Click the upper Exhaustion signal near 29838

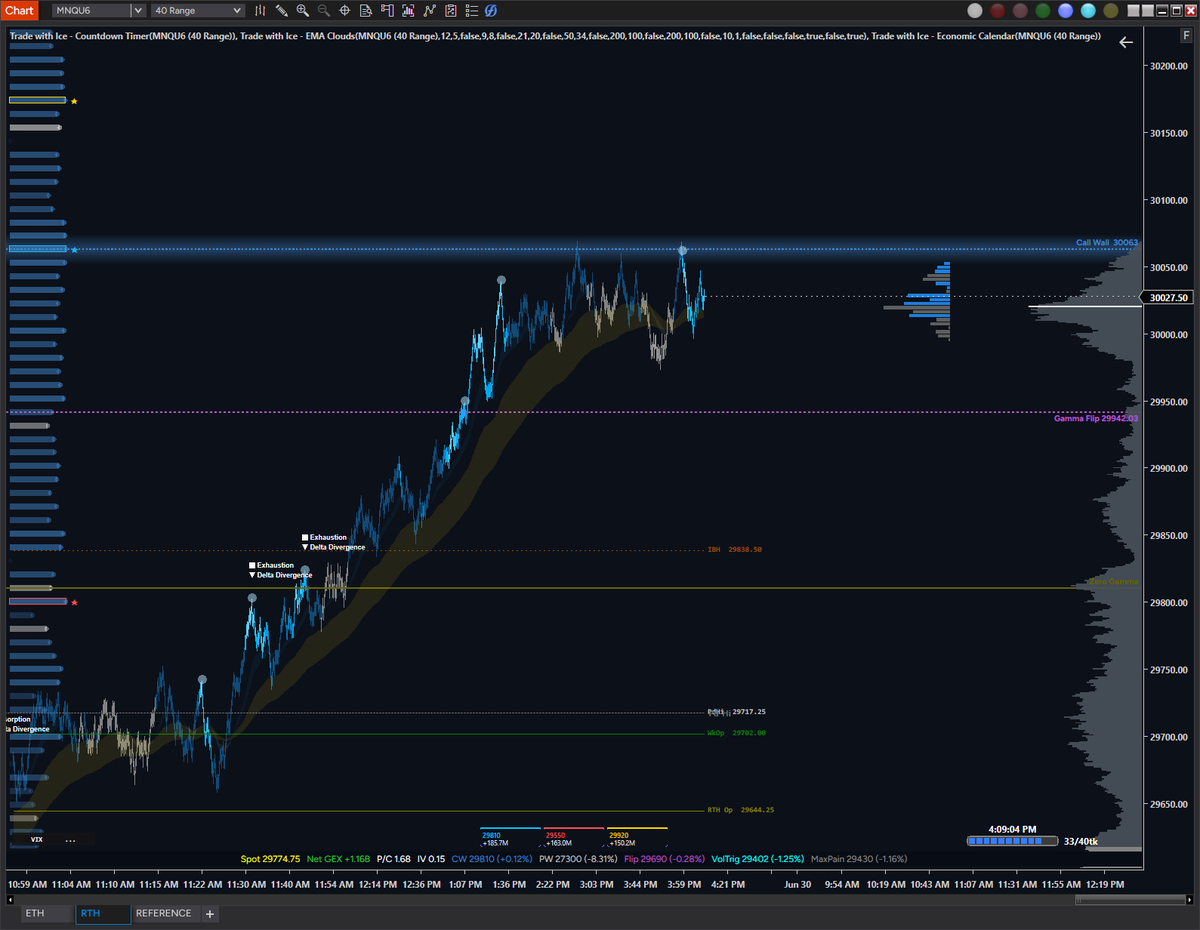click(x=324, y=537)
